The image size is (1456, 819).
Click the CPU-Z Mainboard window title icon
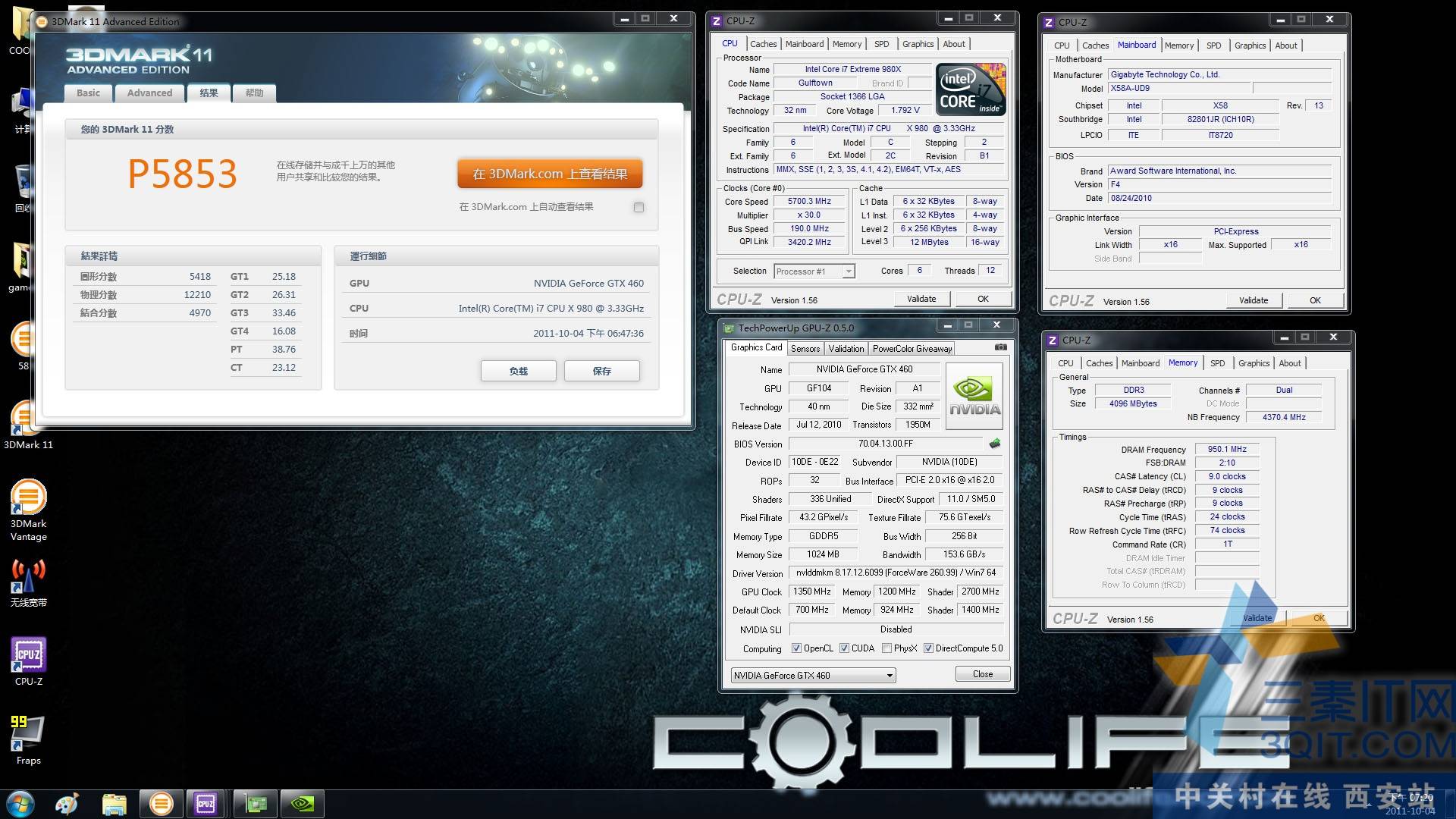1049,23
